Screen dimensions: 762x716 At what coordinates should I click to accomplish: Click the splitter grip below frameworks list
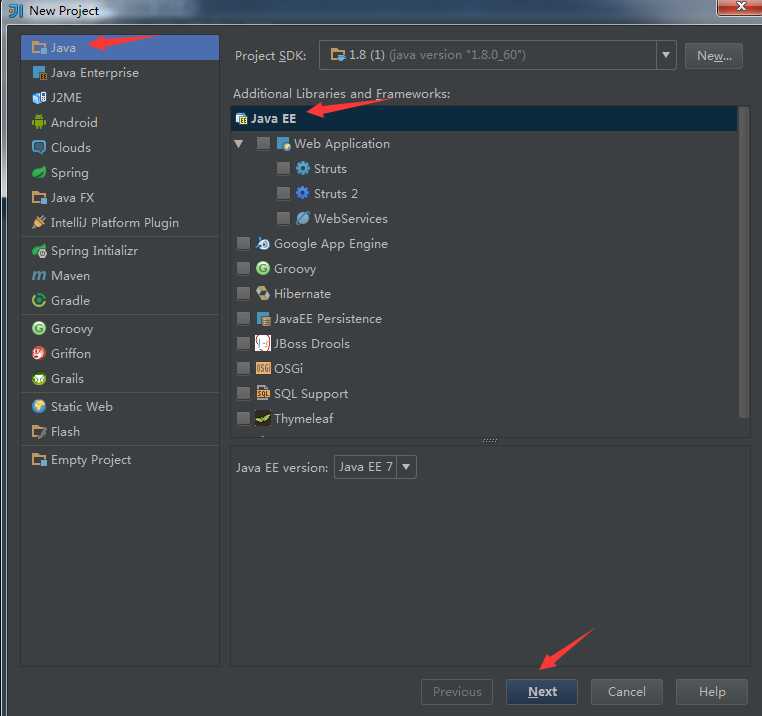click(489, 440)
